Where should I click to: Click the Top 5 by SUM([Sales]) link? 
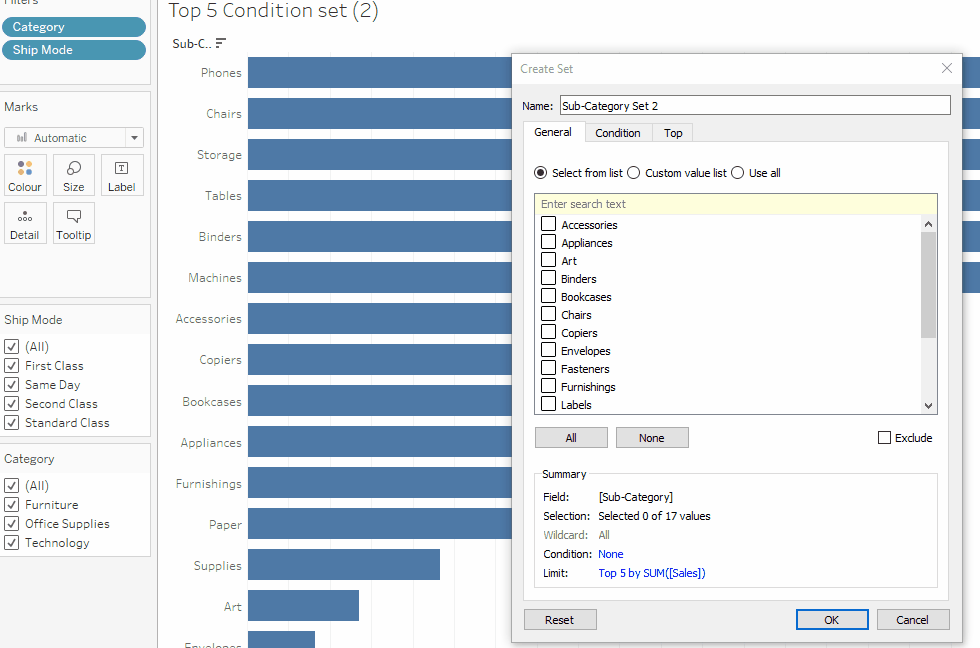coord(651,573)
